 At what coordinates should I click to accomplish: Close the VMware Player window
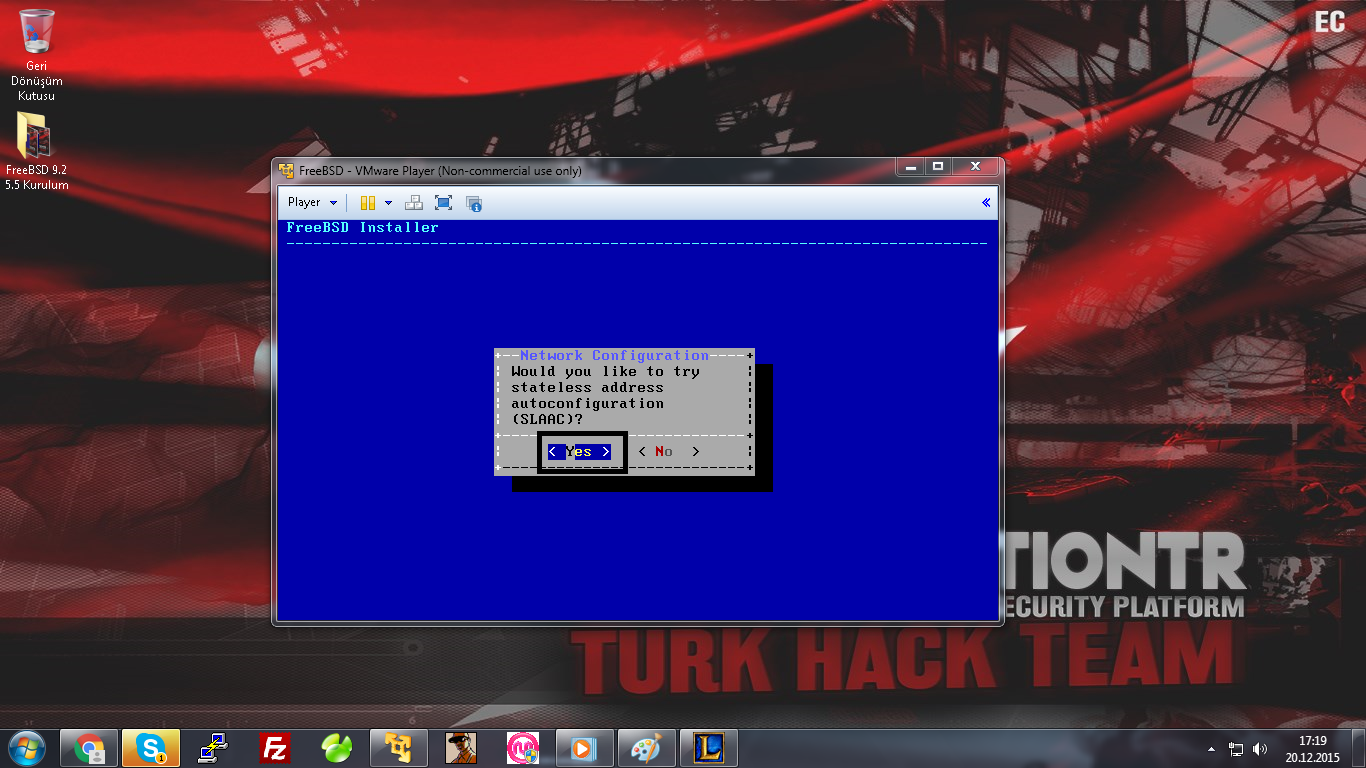click(975, 167)
